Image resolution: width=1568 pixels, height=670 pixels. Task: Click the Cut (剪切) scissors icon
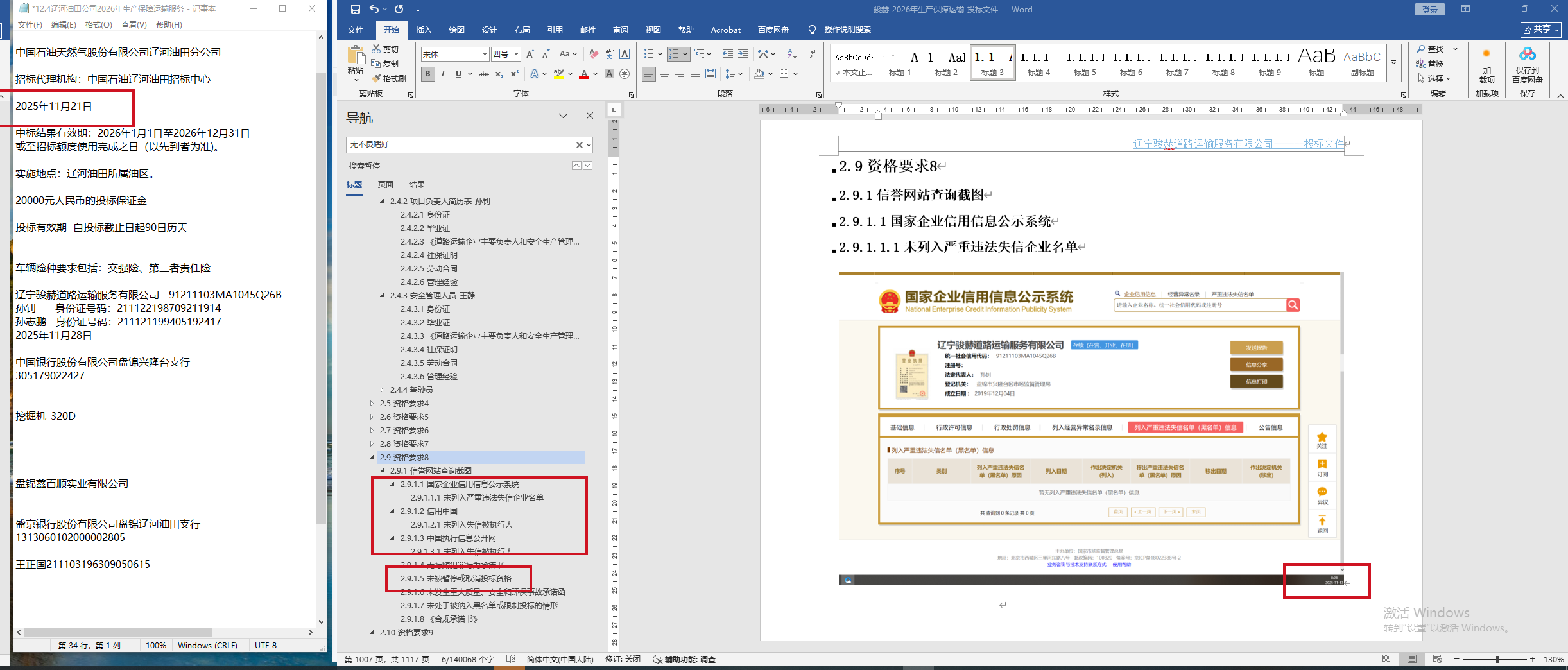(x=376, y=49)
